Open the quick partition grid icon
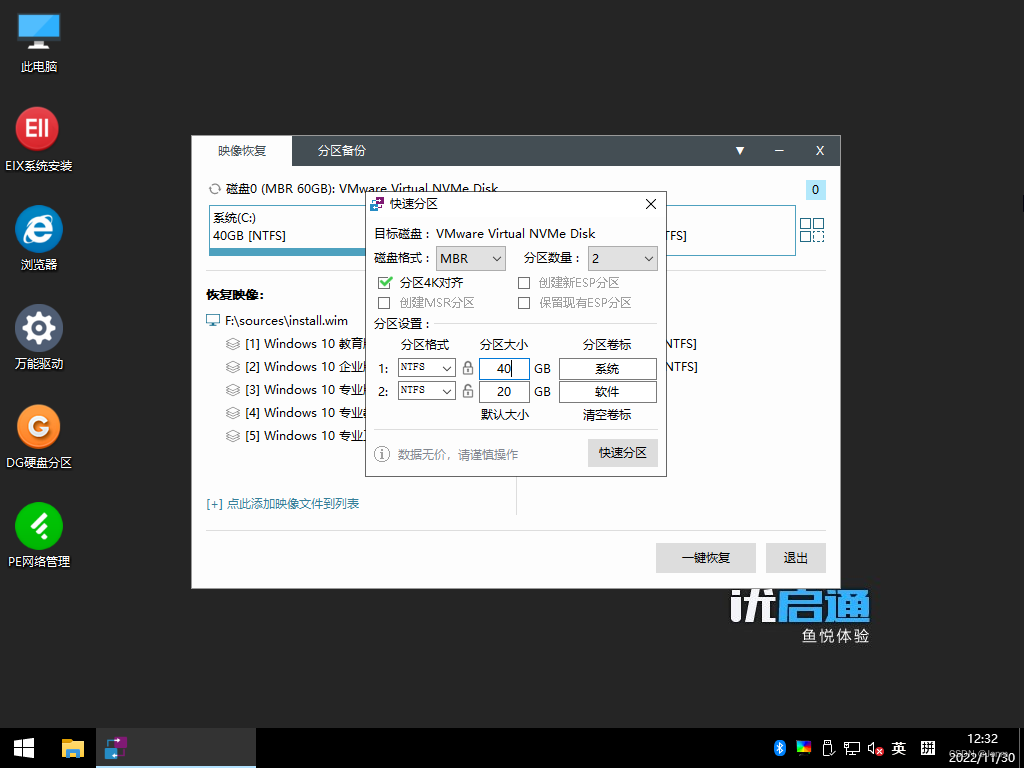 (x=812, y=230)
